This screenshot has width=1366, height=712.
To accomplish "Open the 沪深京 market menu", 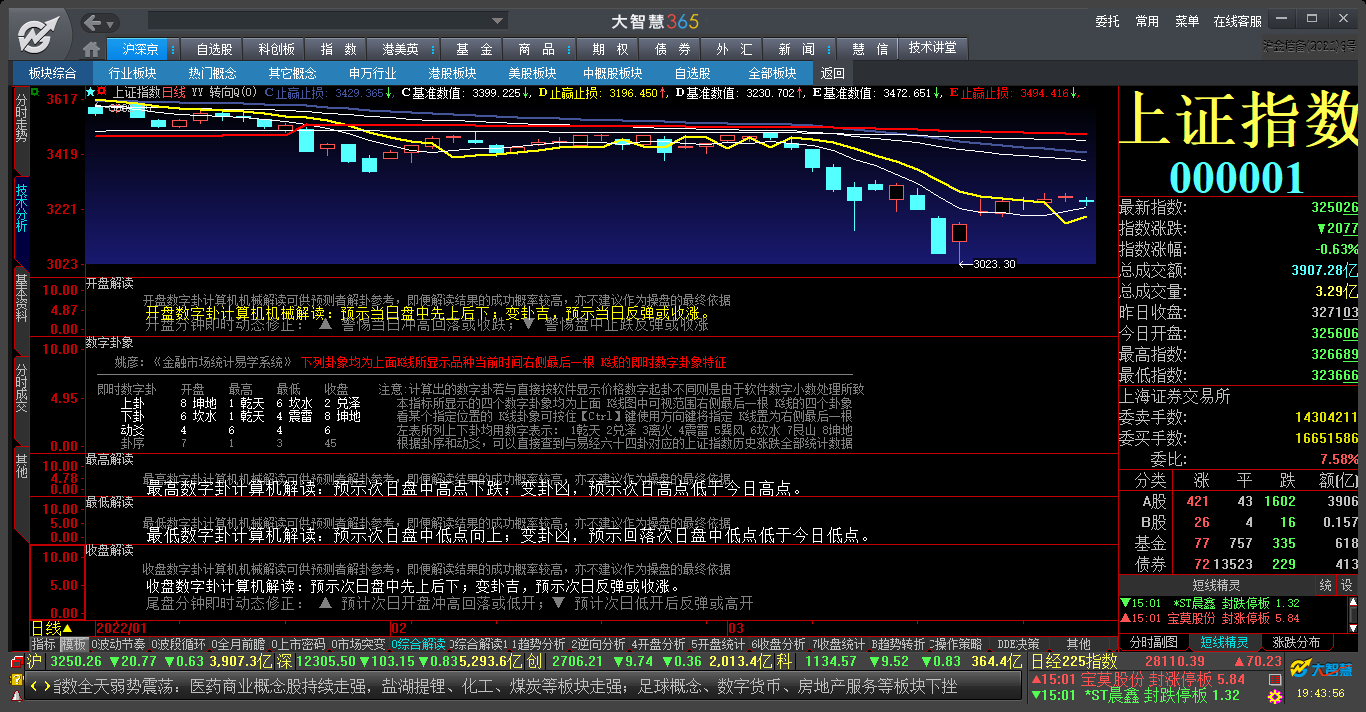I will [139, 49].
